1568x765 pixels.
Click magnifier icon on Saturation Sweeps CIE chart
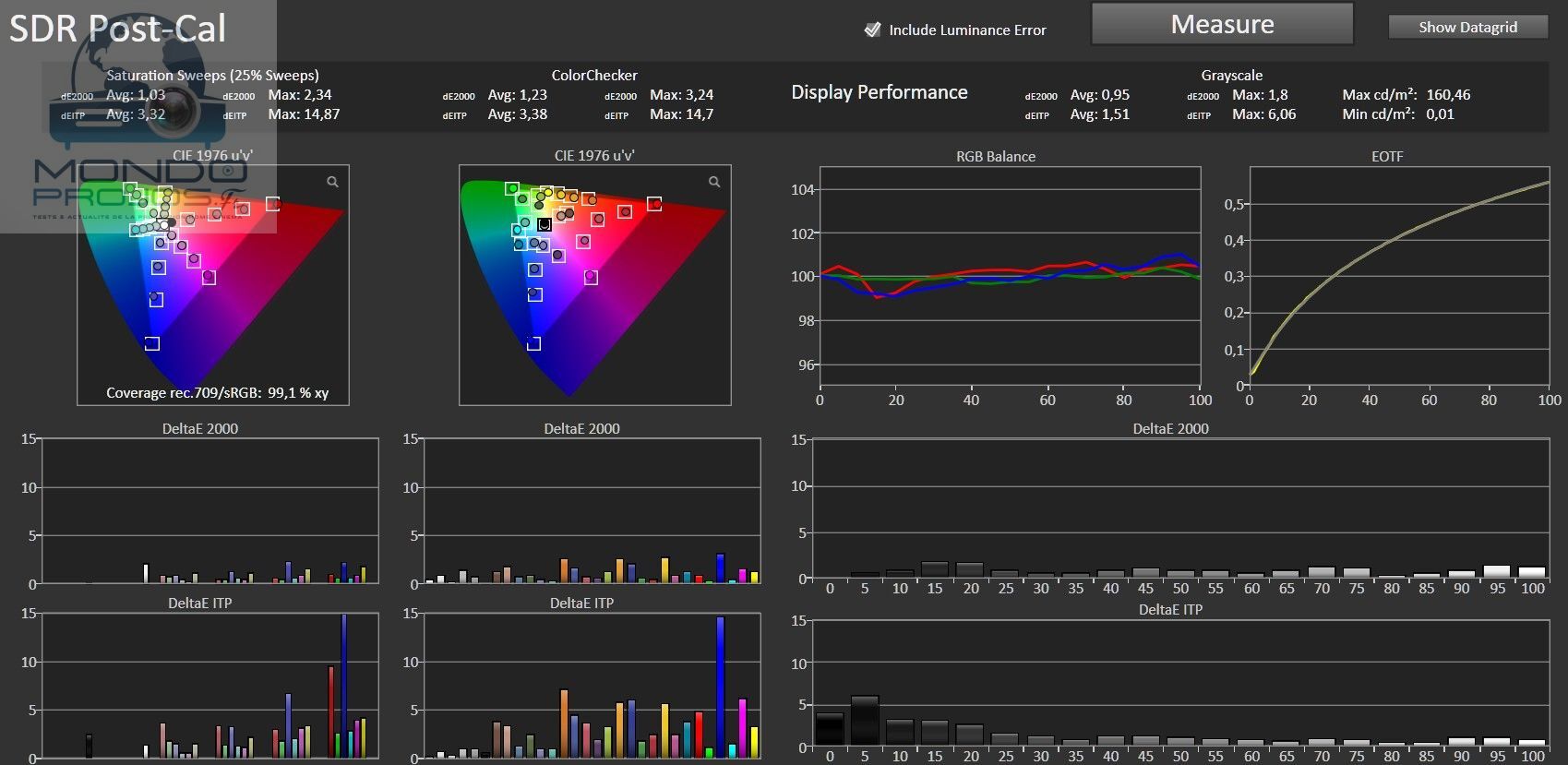tap(333, 182)
